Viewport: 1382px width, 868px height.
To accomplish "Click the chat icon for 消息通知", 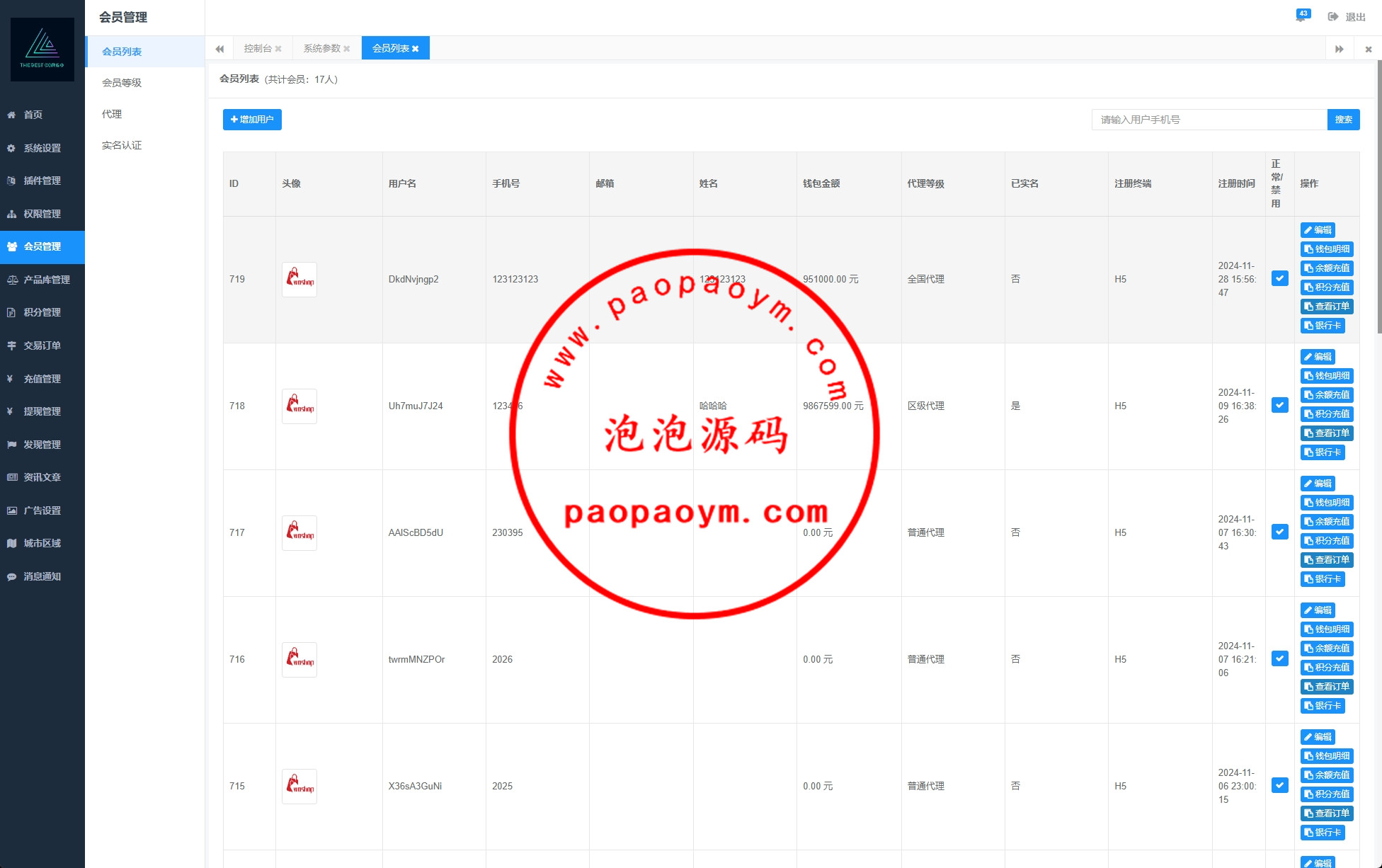I will [11, 576].
